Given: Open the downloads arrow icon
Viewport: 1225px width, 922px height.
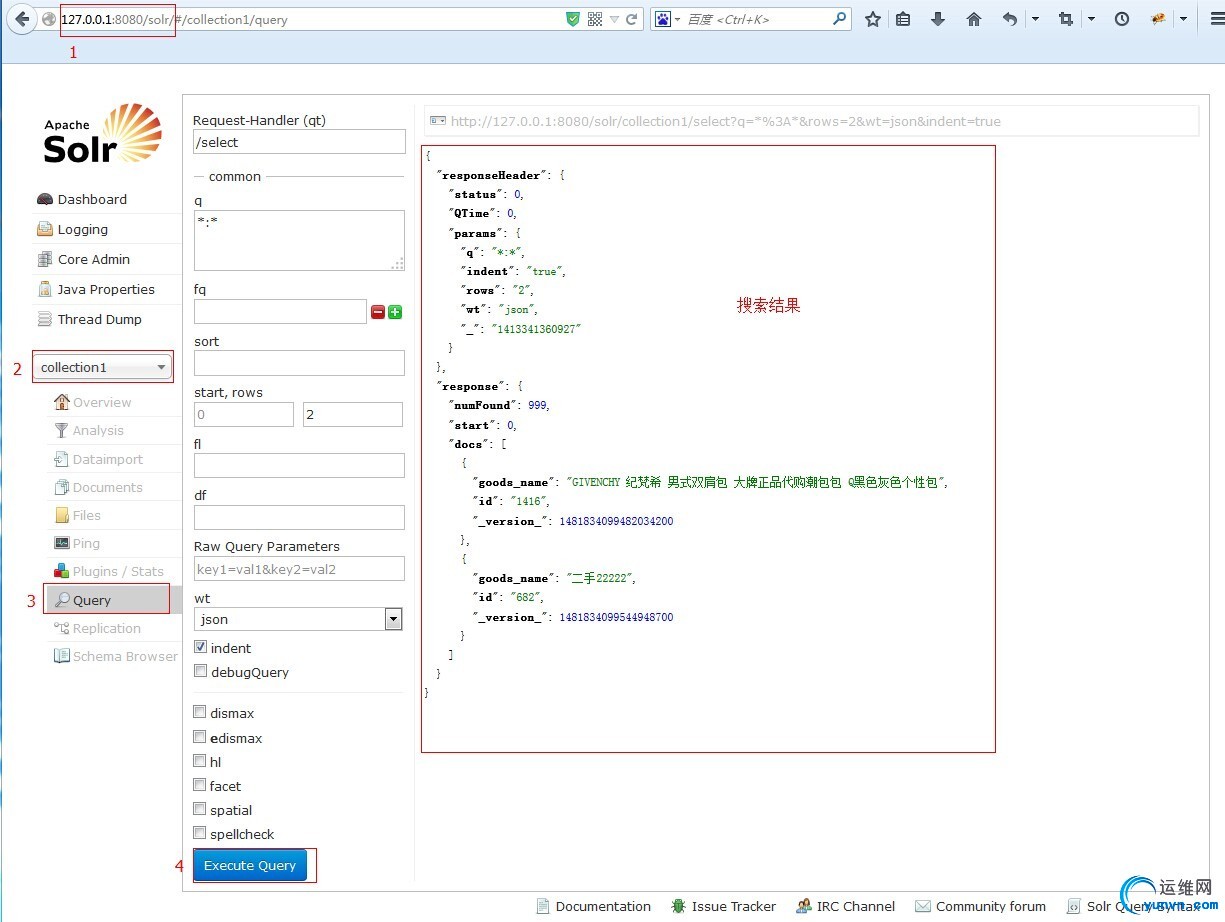Looking at the screenshot, I should coord(938,19).
